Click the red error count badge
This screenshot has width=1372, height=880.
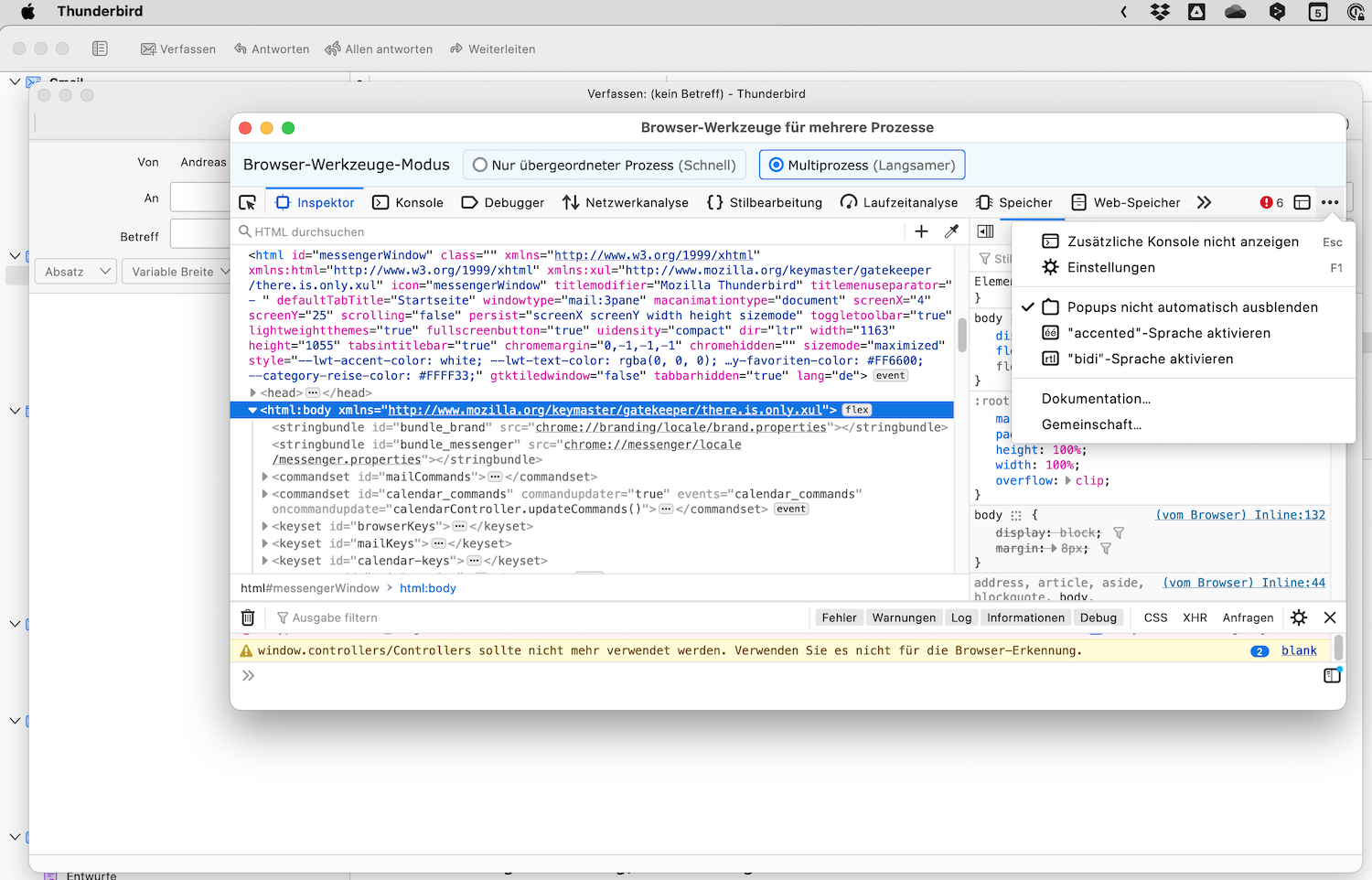1271,203
